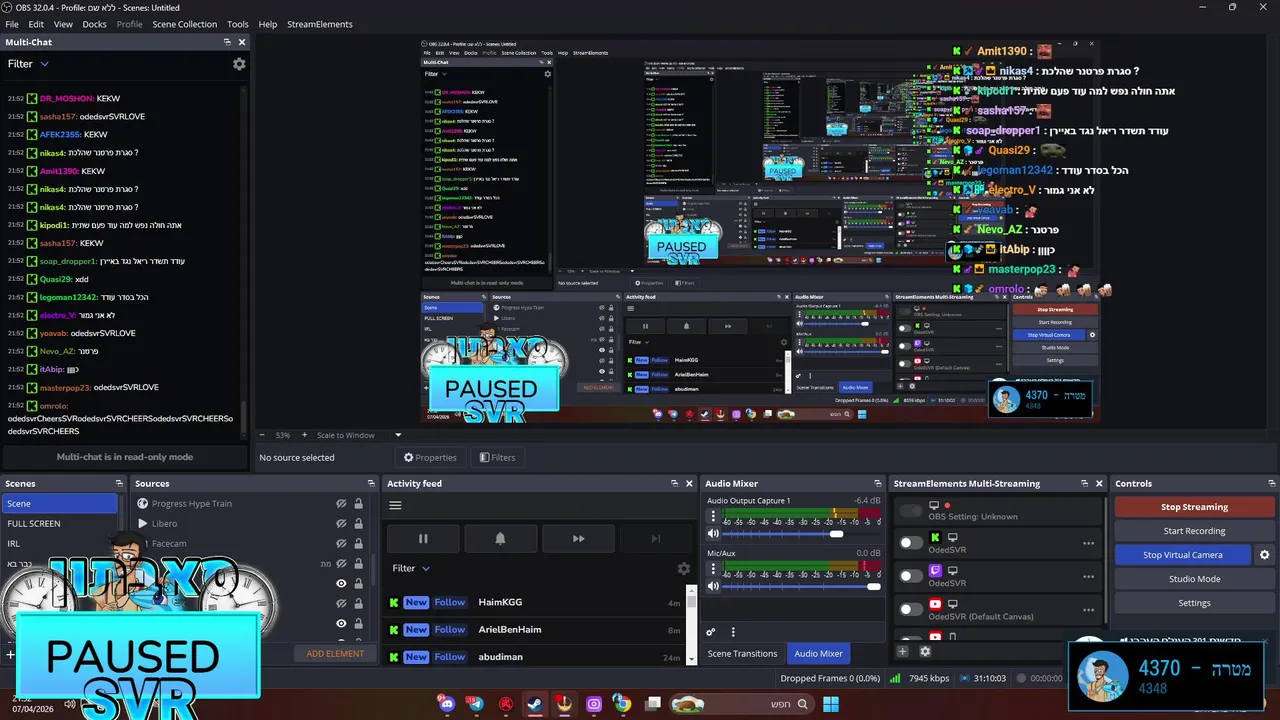Click the ADD ELEMENT button
Screen dimensions: 1280x720
tap(335, 653)
